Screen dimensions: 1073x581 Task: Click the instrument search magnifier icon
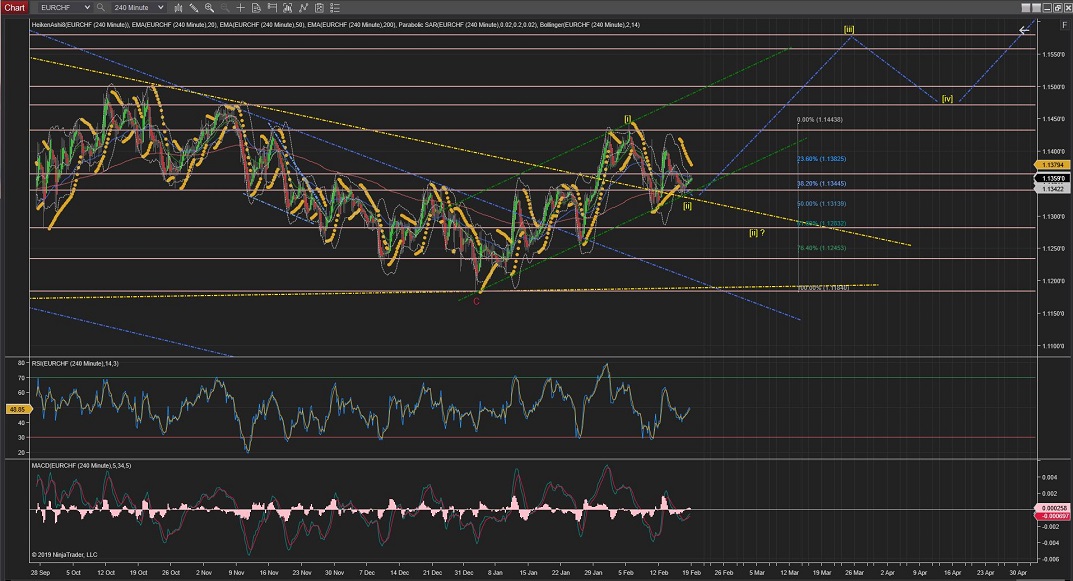(101, 8)
